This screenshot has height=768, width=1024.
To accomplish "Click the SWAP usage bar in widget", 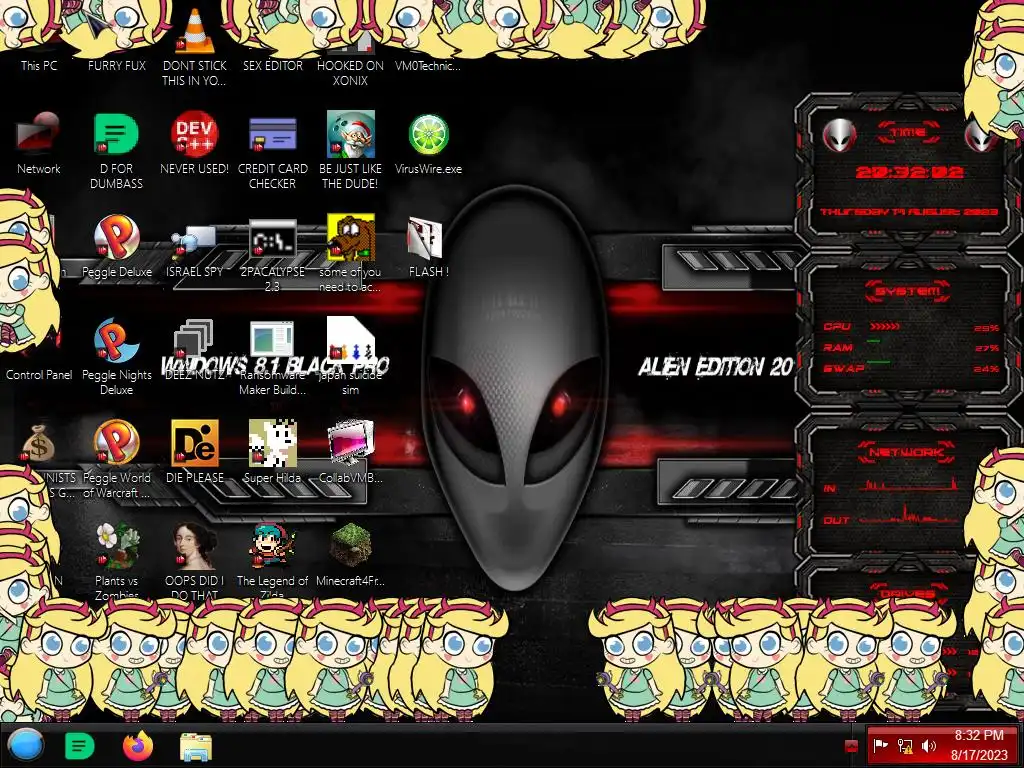I will pyautogui.click(x=879, y=362).
